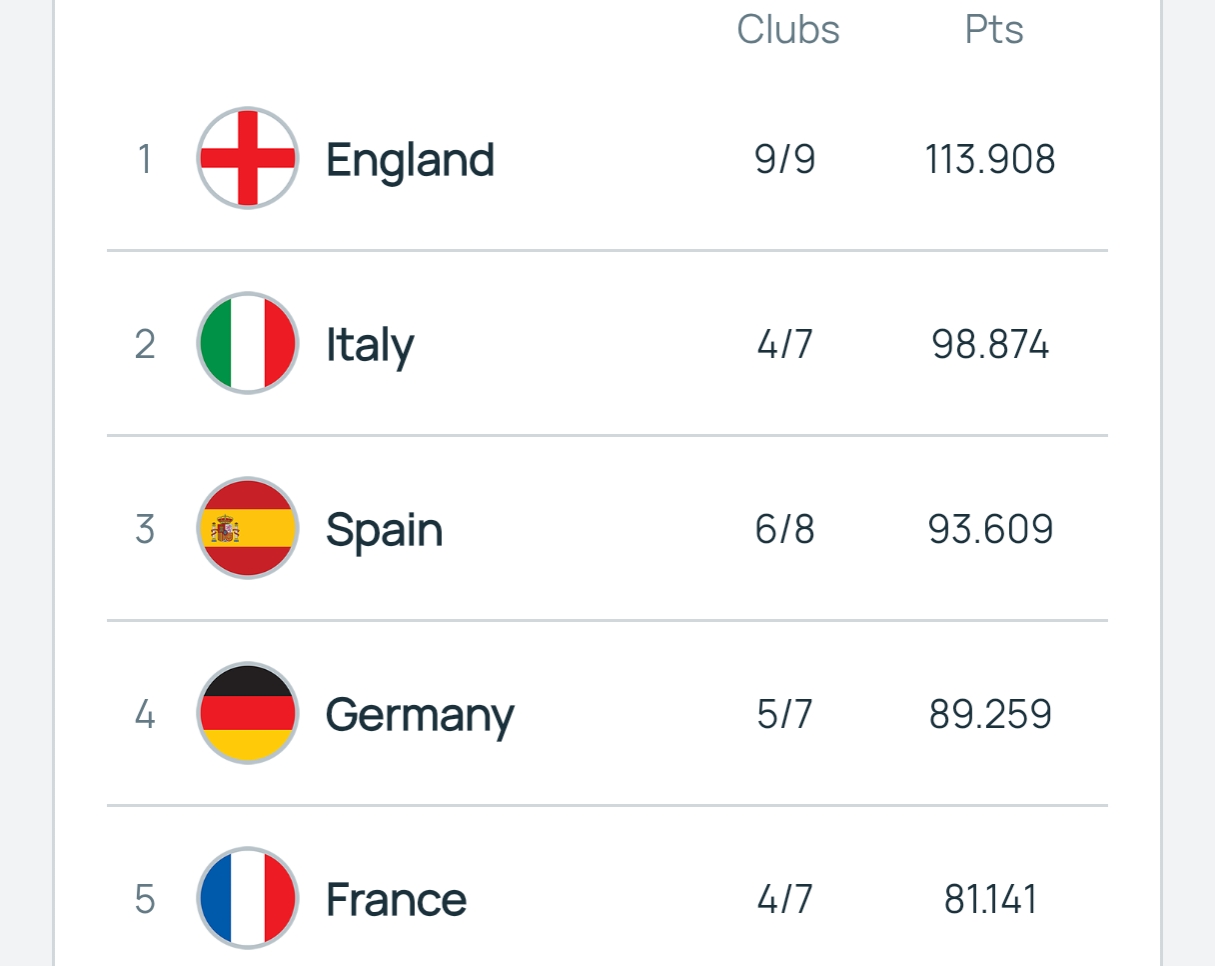
Task: Click England's 9/9 clubs value
Action: coord(785,160)
